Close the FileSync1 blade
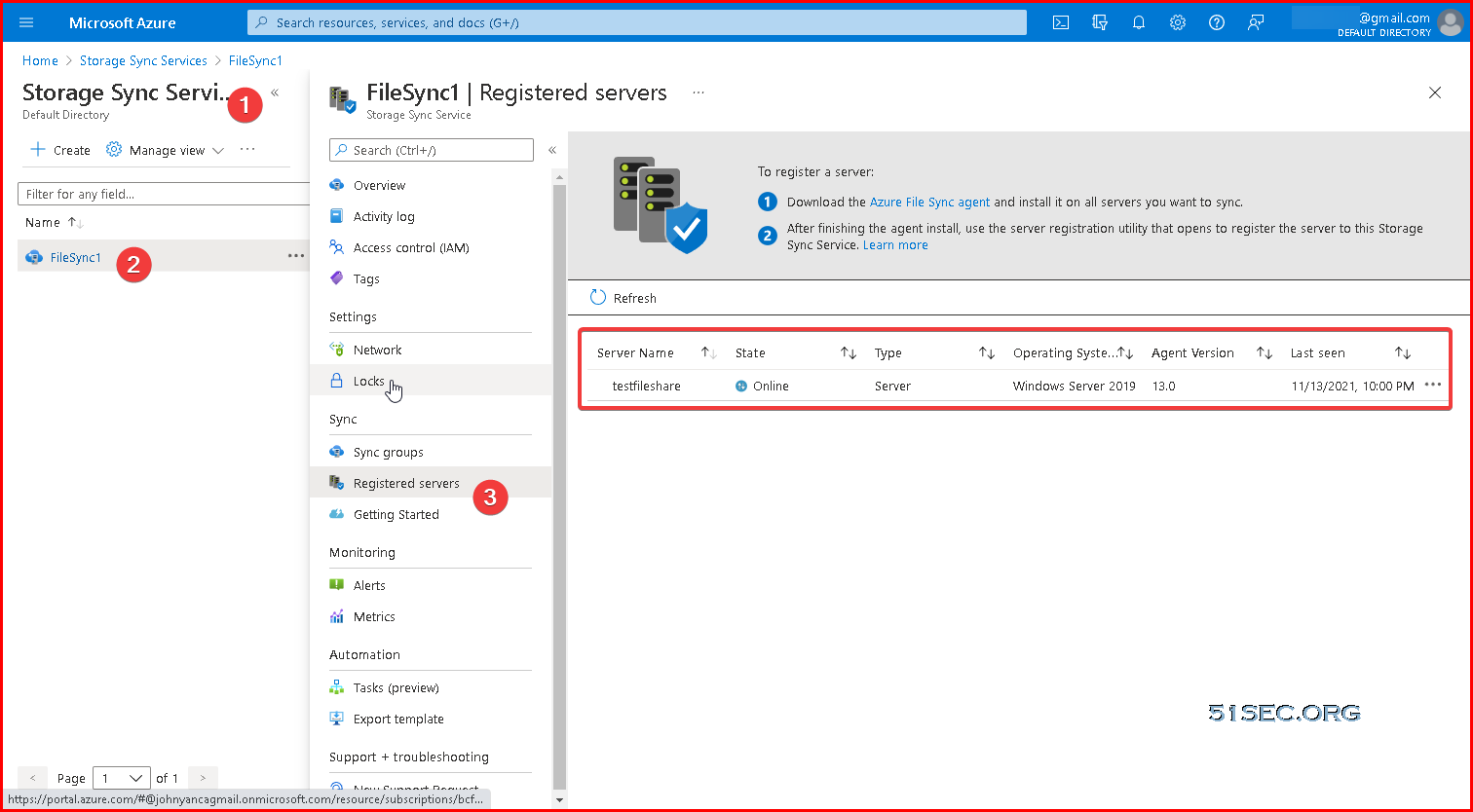This screenshot has width=1473, height=812. coord(1435,92)
